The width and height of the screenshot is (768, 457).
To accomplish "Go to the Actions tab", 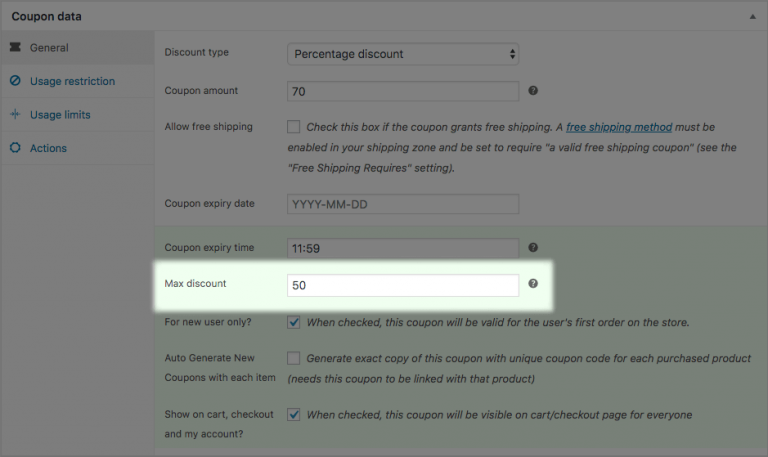I will coord(48,148).
